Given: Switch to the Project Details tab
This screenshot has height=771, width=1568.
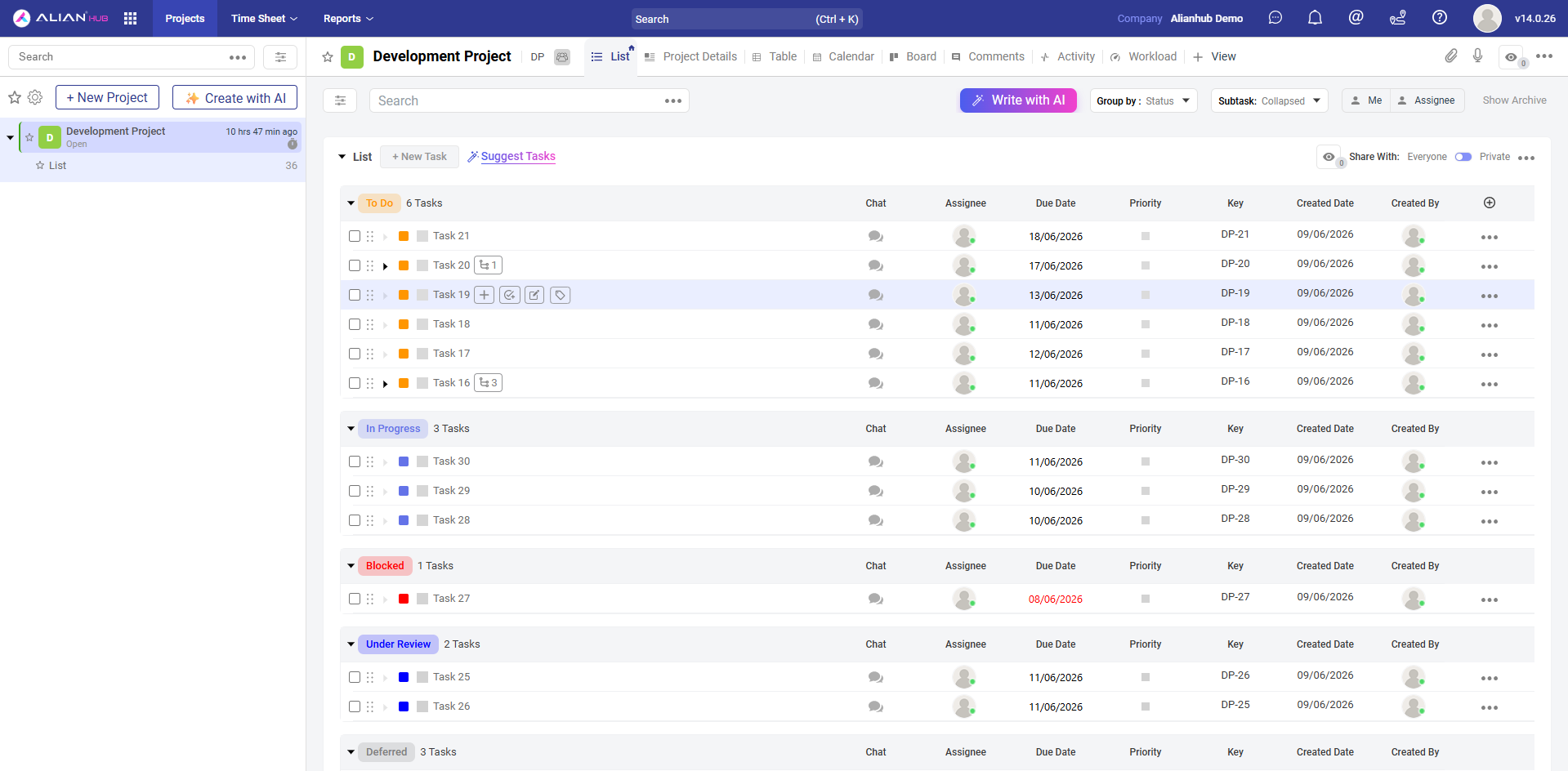Looking at the screenshot, I should [x=690, y=56].
